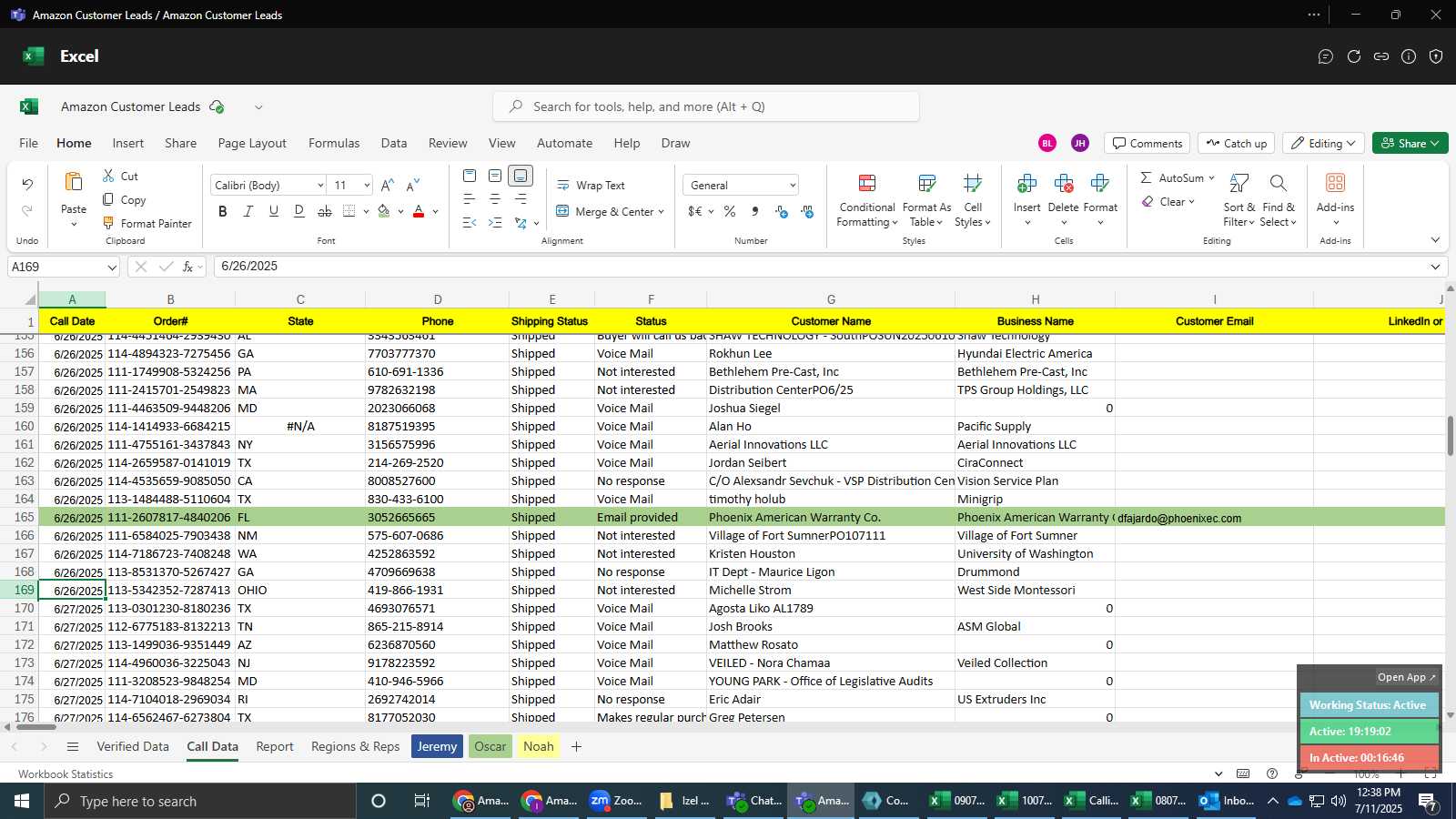Open the all sheets list icon
Image resolution: width=1456 pixels, height=819 pixels.
73,746
